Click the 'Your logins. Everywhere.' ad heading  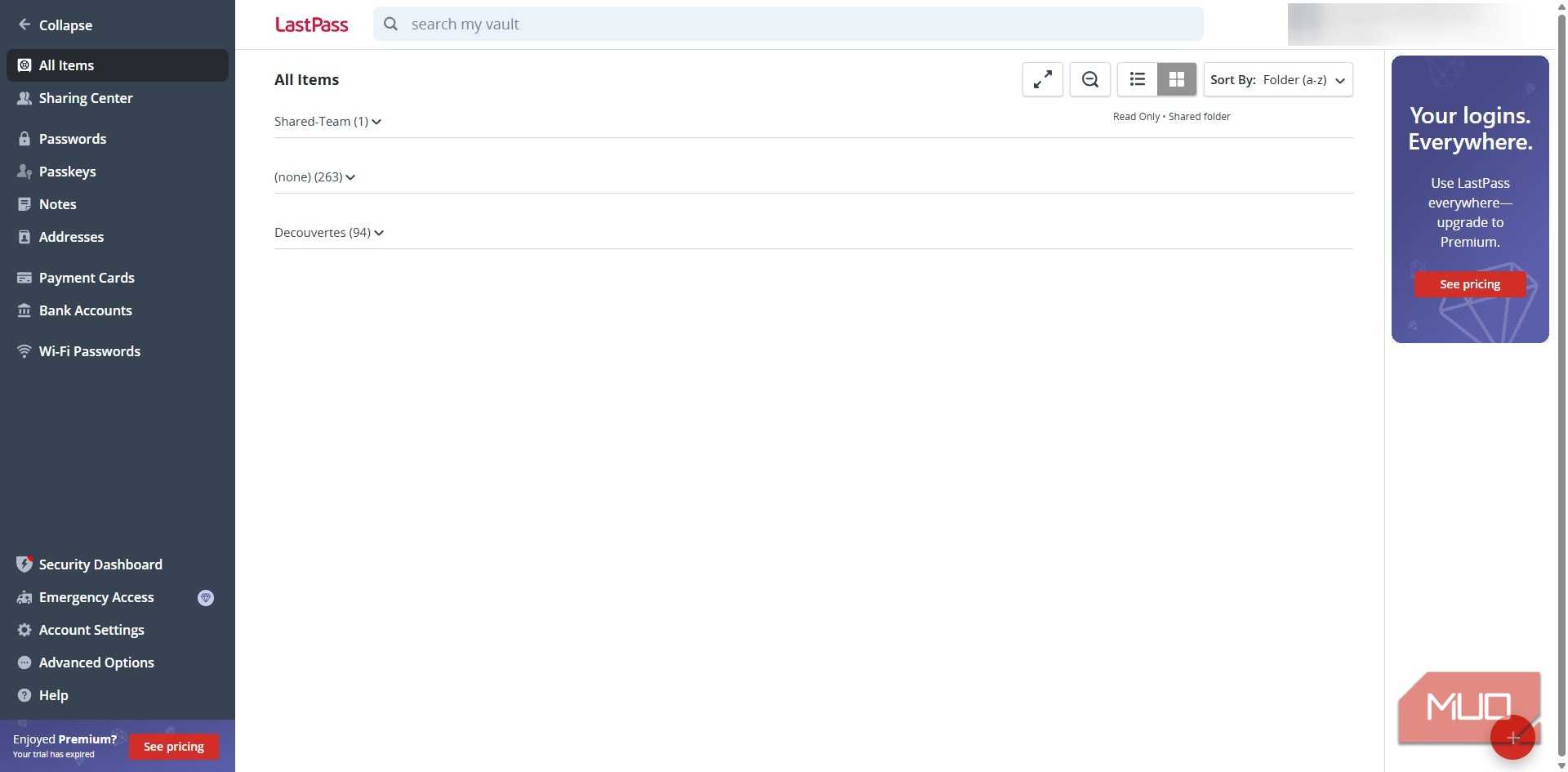pos(1470,128)
